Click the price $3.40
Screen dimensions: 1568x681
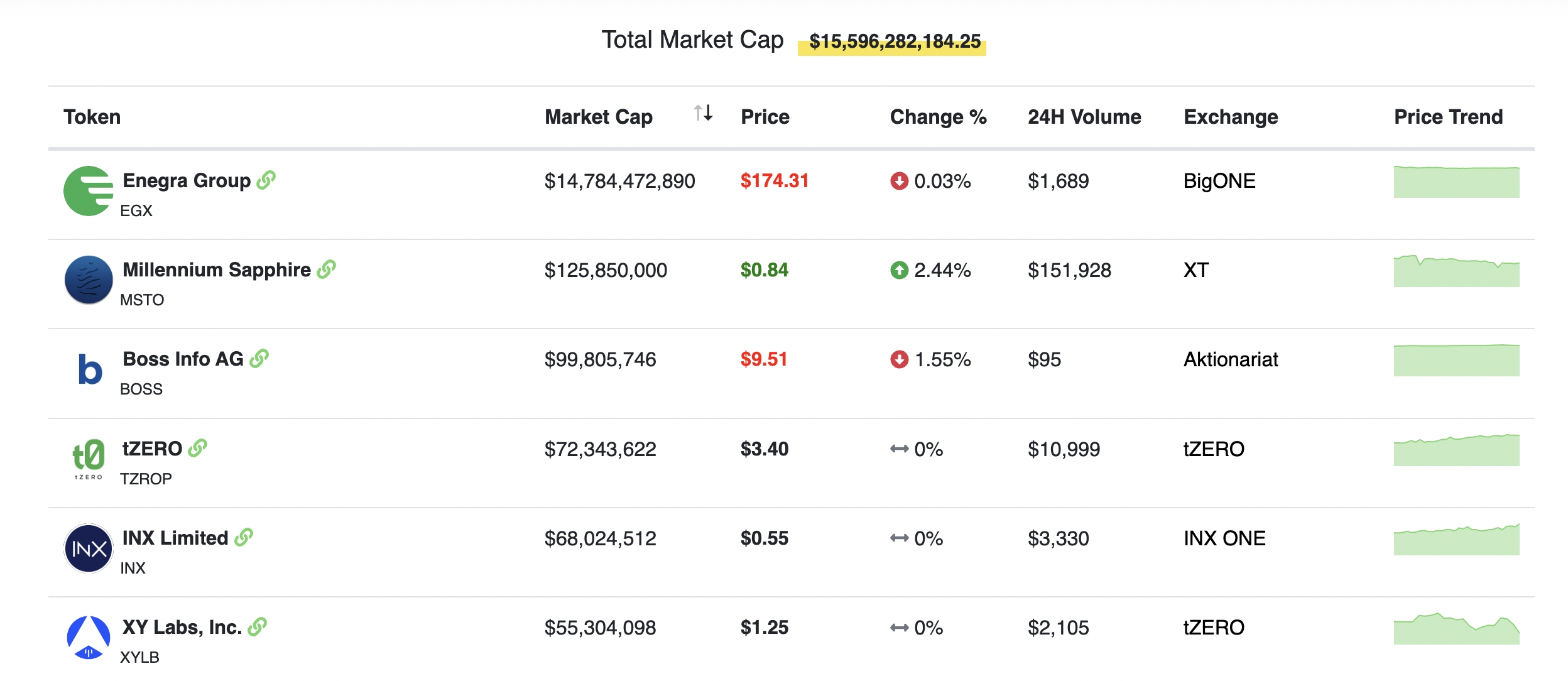pos(764,449)
